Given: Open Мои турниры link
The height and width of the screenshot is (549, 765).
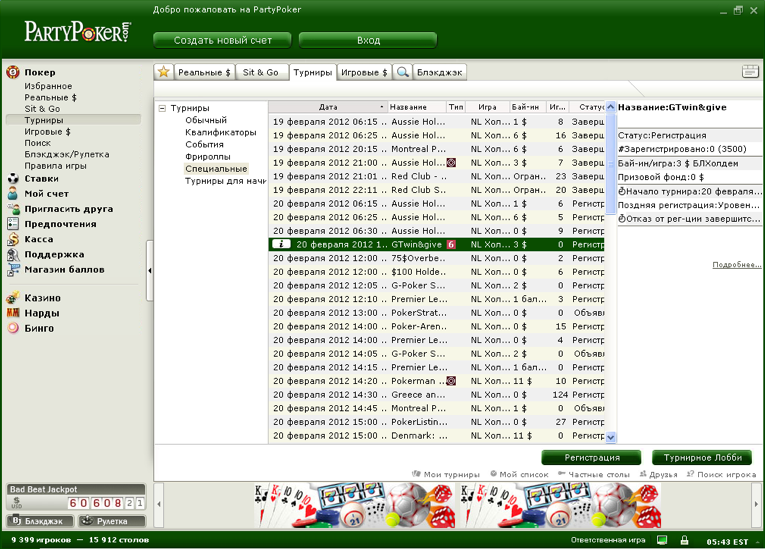Looking at the screenshot, I should click(446, 474).
